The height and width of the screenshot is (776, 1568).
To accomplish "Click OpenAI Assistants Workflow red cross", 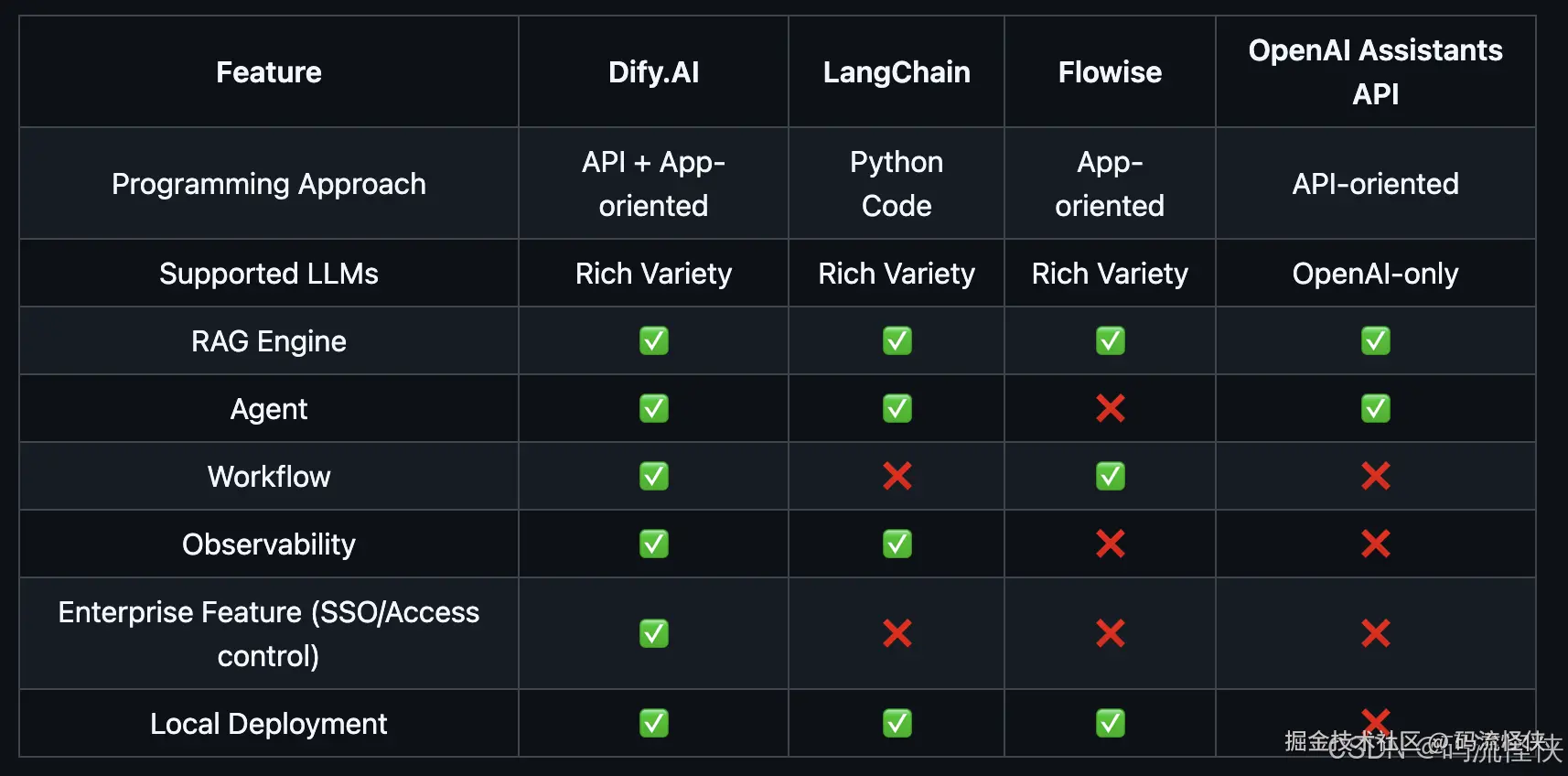I will point(1375,476).
